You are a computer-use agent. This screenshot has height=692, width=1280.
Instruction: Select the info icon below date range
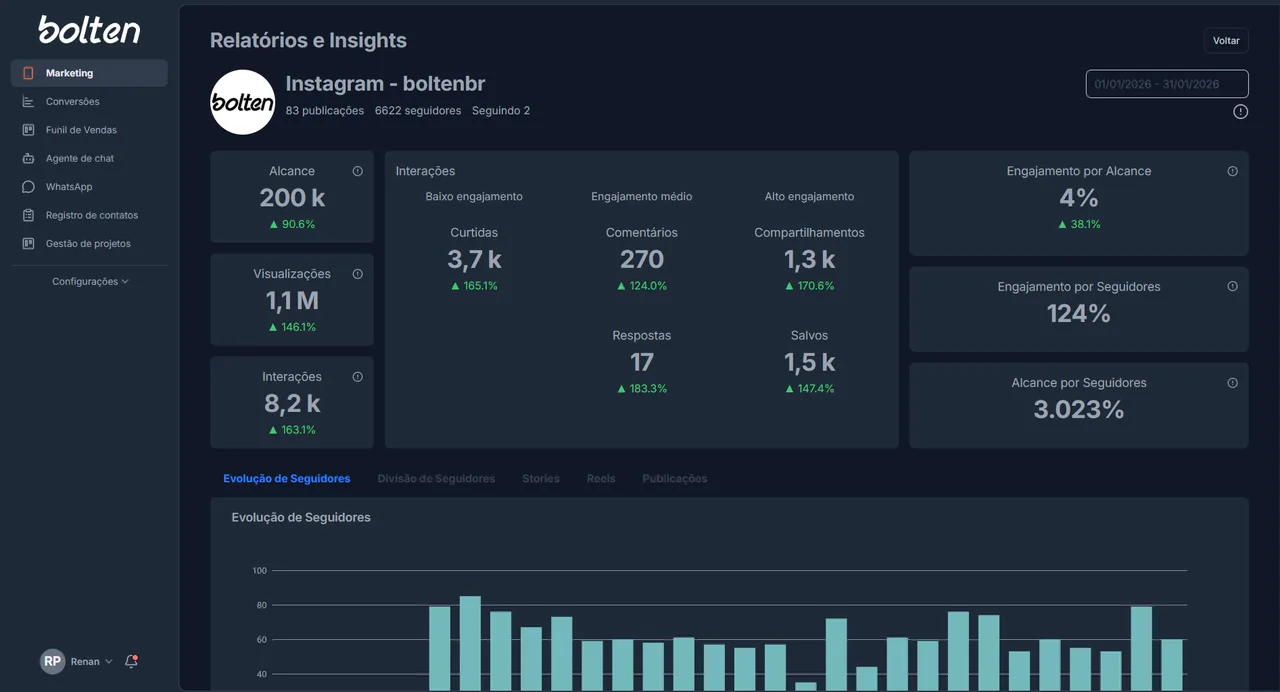click(x=1240, y=112)
